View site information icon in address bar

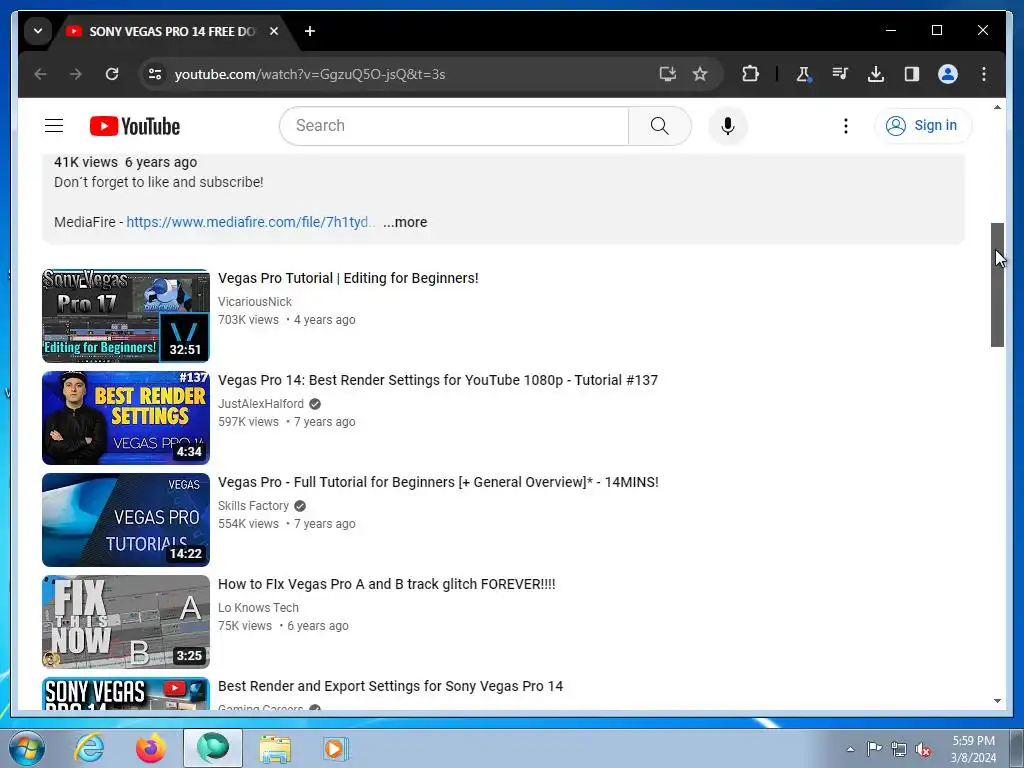[155, 74]
